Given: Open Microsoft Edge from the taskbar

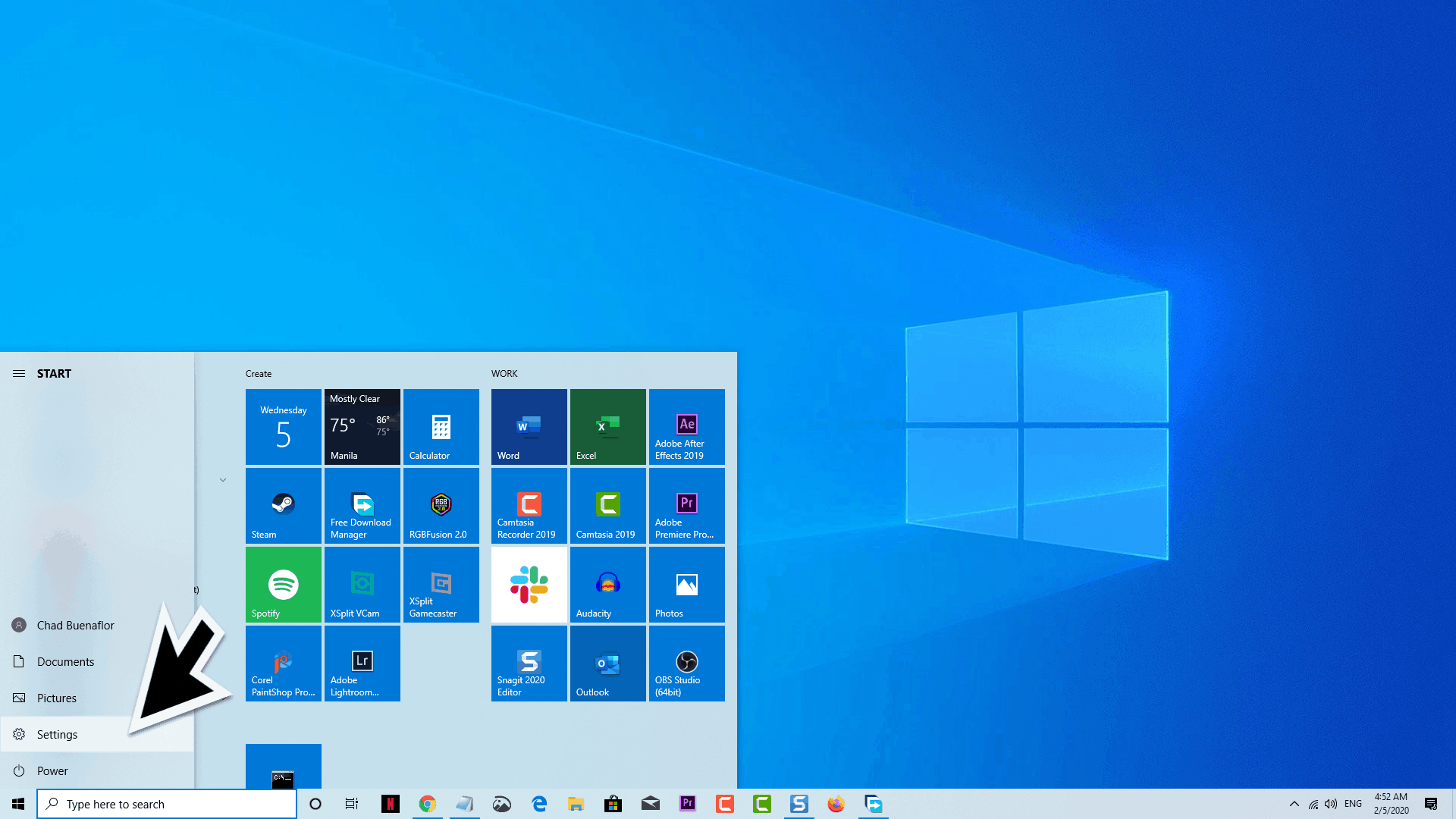Looking at the screenshot, I should pyautogui.click(x=539, y=804).
